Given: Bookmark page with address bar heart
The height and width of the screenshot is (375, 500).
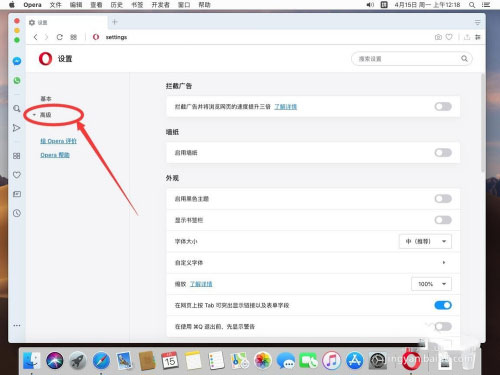Looking at the screenshot, I should (x=449, y=37).
